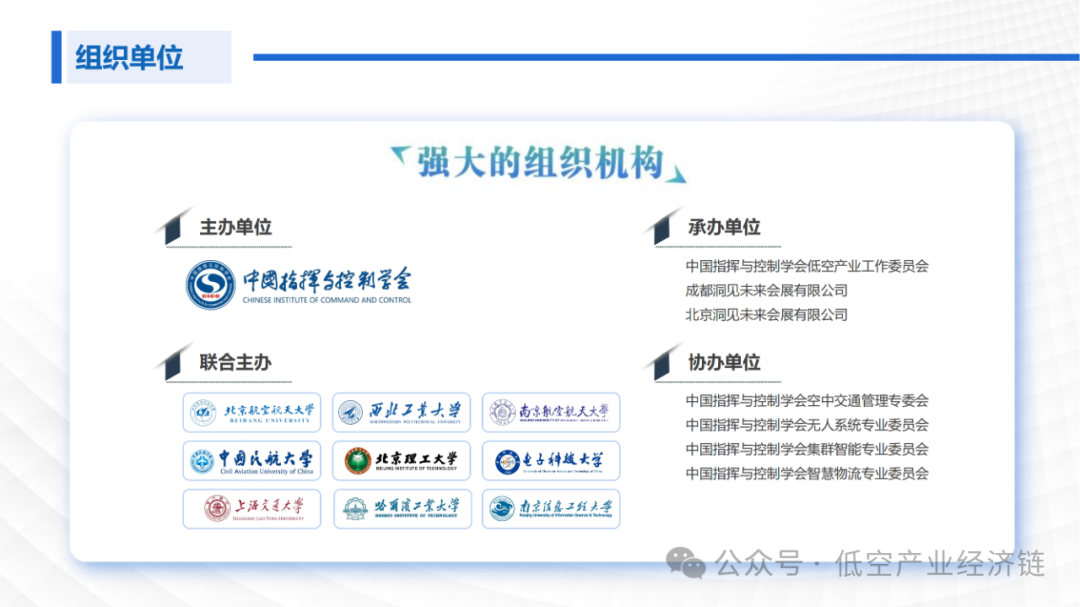The image size is (1080, 607).
Task: Click the CHINESE INSTITUTE OF COMMAND AND CONTROL text
Action: tap(327, 300)
